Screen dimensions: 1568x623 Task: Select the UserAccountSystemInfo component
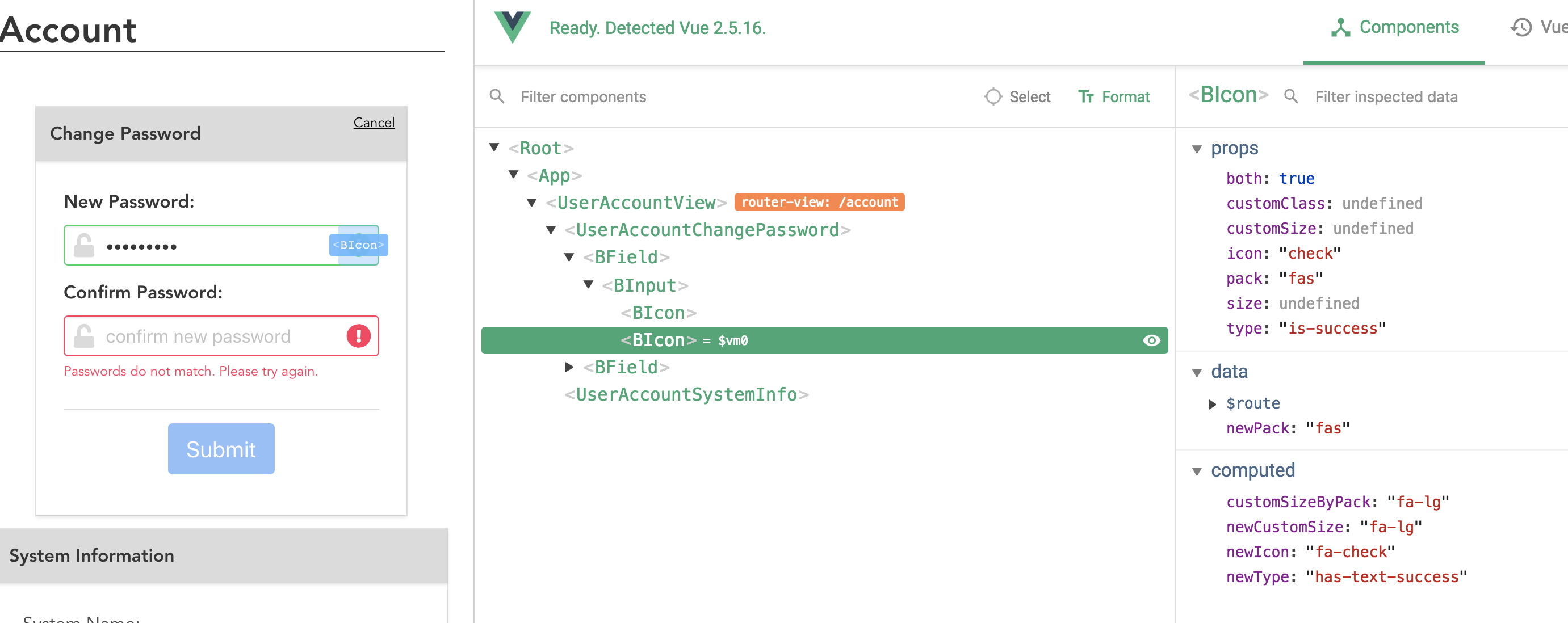pos(686,394)
